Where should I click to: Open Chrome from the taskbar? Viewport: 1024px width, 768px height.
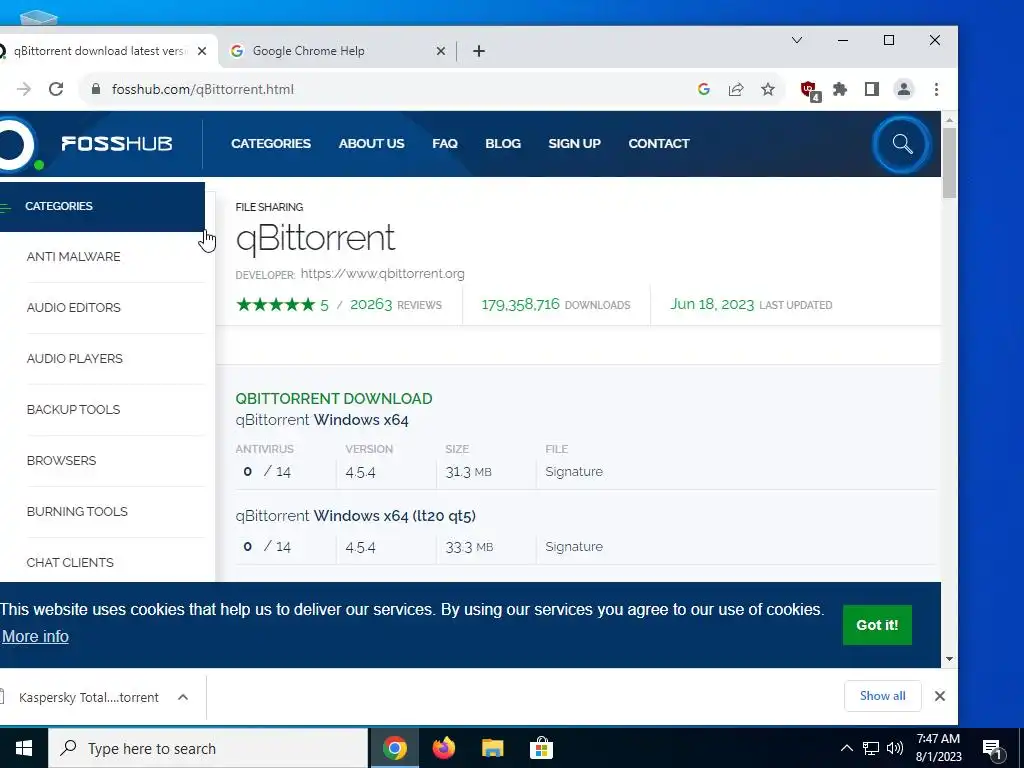tap(394, 748)
